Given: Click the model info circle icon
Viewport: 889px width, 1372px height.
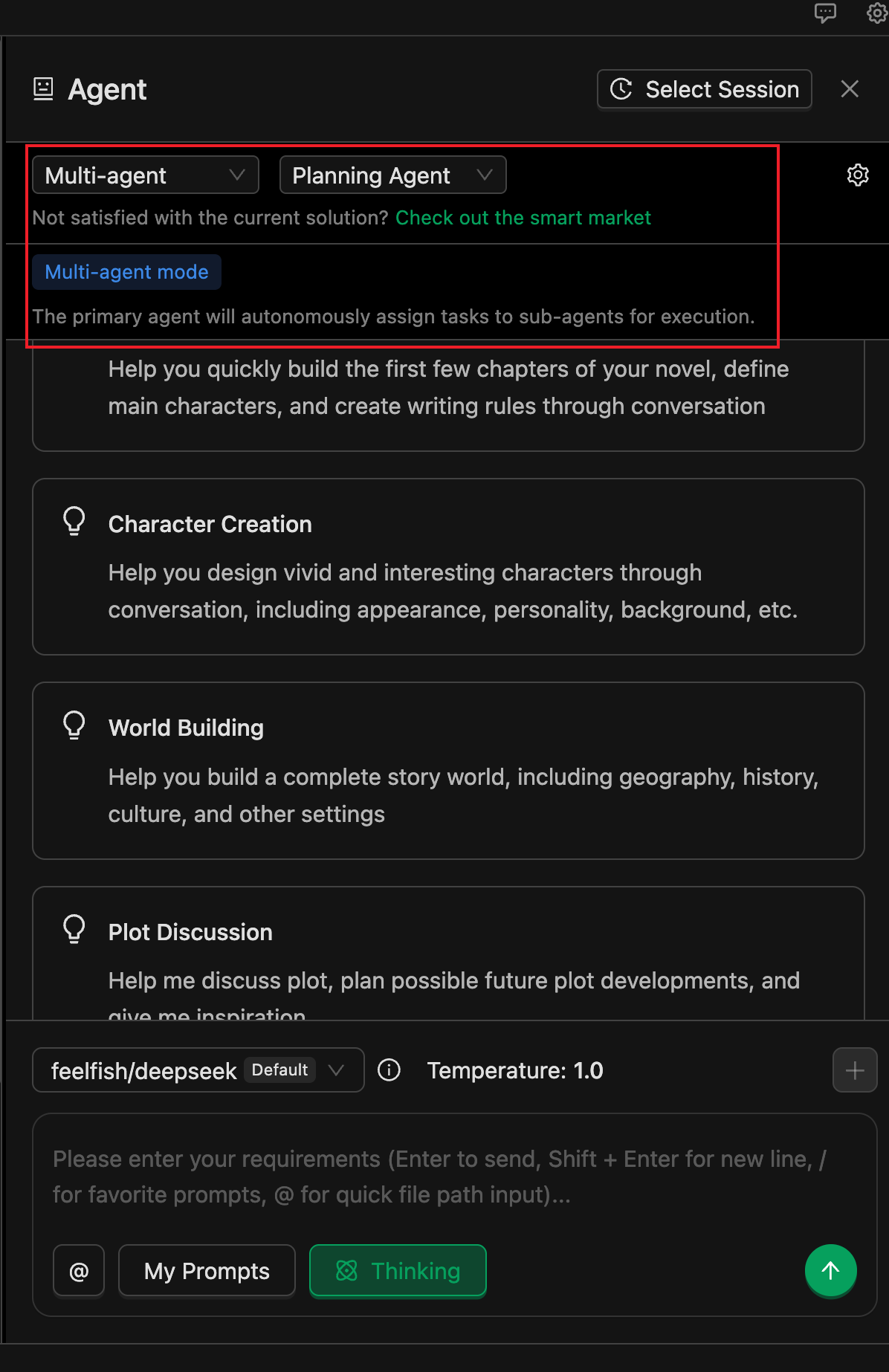Looking at the screenshot, I should pyautogui.click(x=389, y=1070).
